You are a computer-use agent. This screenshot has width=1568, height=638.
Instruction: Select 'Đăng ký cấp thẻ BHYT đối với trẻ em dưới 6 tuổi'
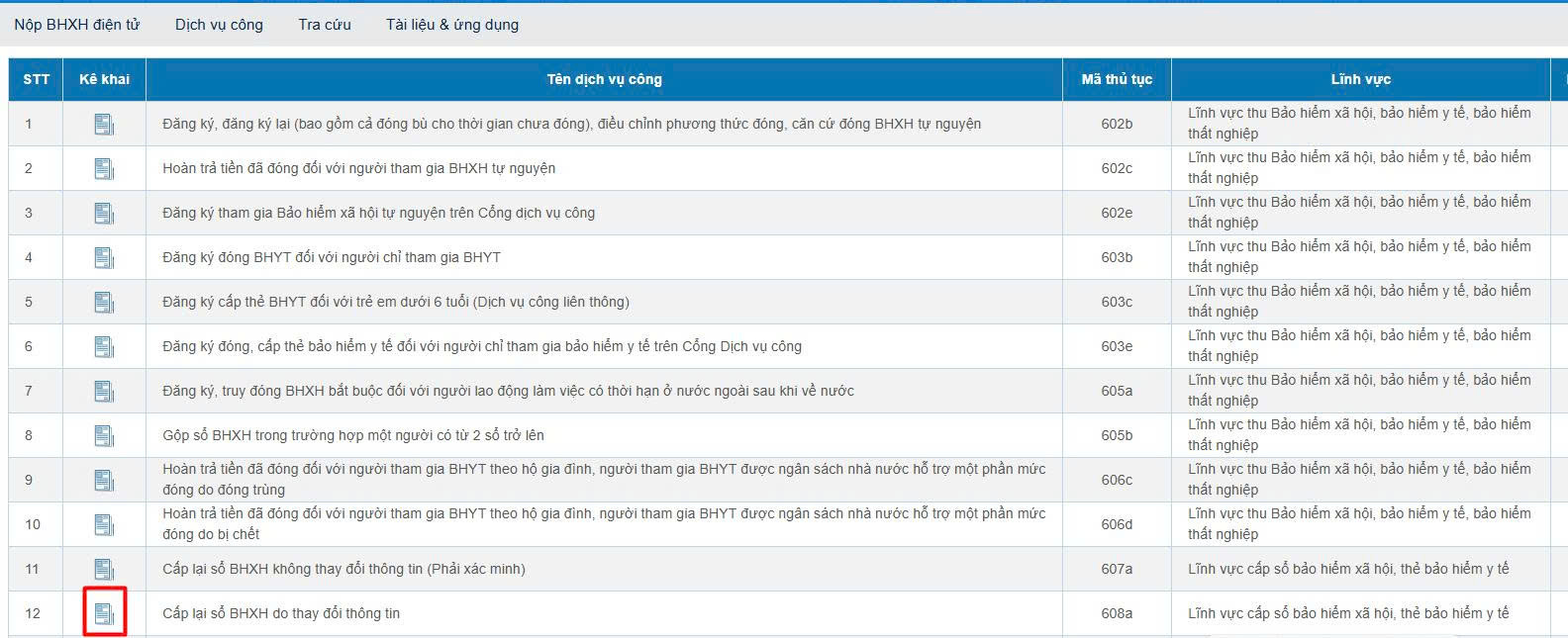pyautogui.click(x=396, y=302)
